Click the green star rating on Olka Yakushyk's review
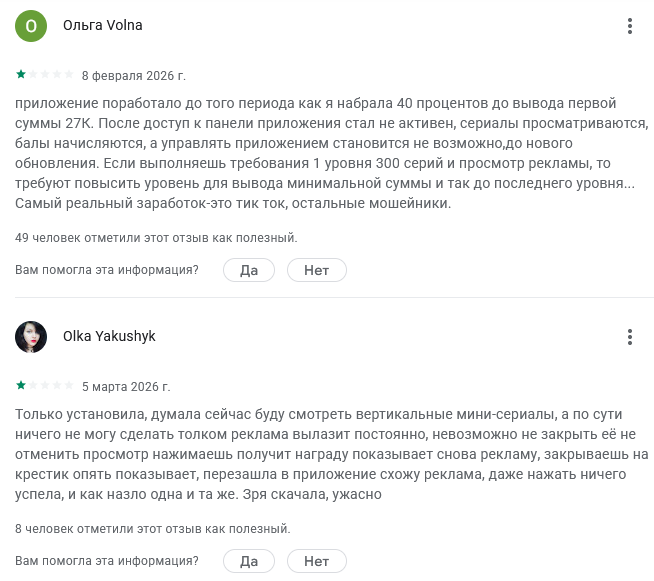This screenshot has height=581, width=654. point(21,386)
